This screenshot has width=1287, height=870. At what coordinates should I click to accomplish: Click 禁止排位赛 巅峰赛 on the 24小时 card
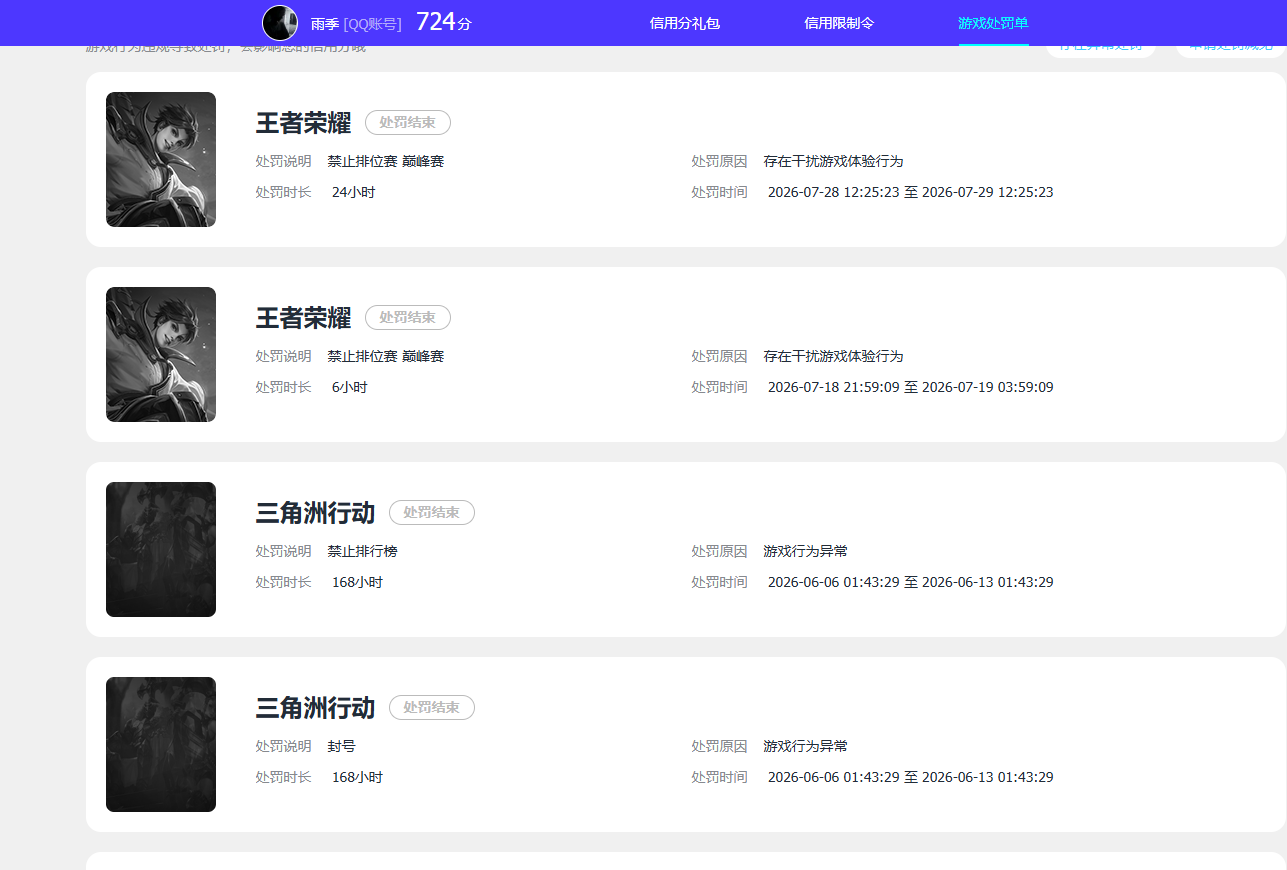click(x=386, y=161)
